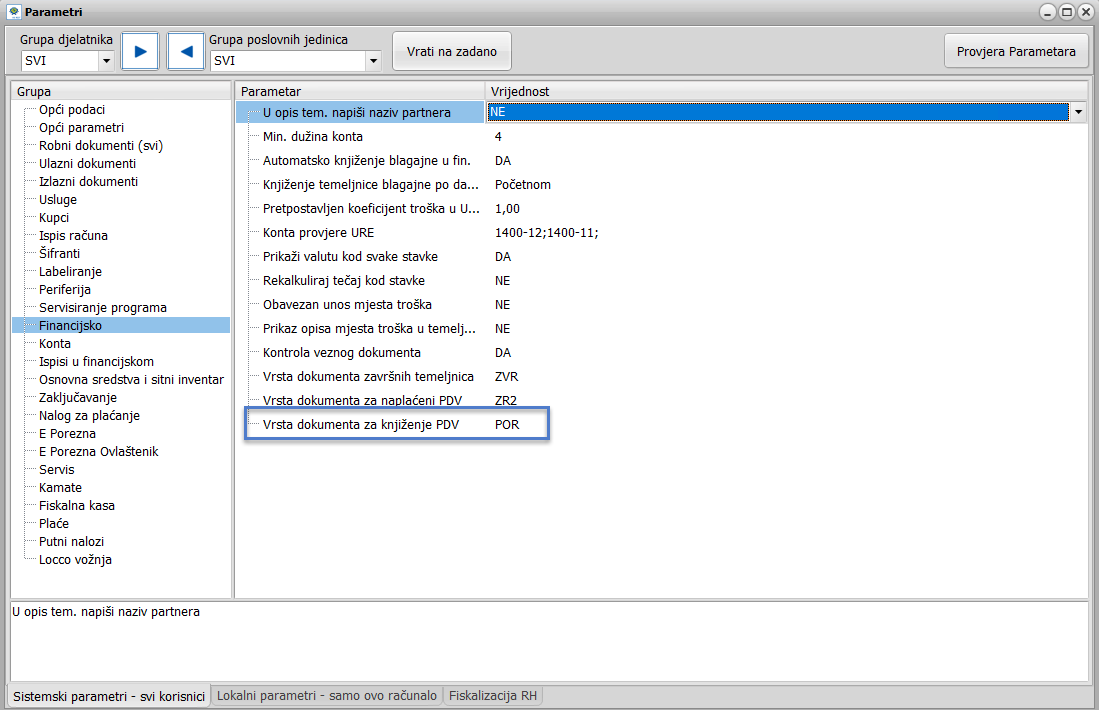Open the Fiskalizacija RH tab
This screenshot has width=1099, height=710.
[494, 696]
